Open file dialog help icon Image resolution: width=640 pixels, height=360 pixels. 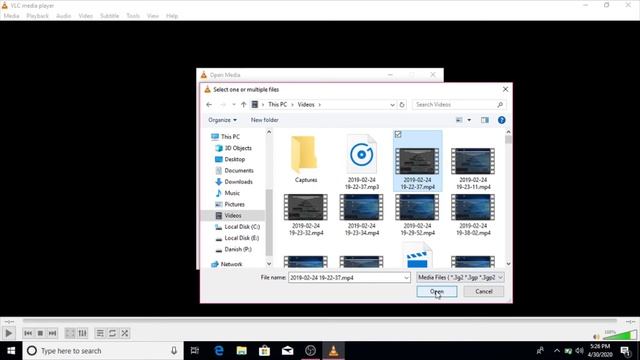(502, 120)
